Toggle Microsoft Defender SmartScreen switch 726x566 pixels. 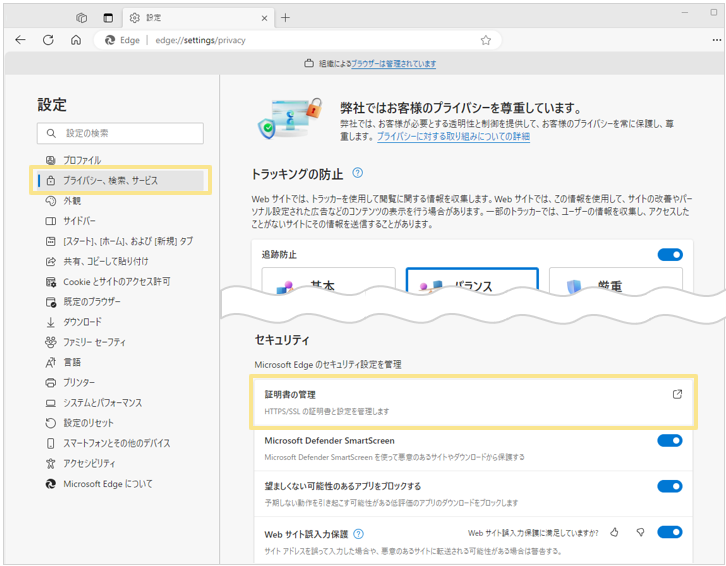[x=669, y=440]
